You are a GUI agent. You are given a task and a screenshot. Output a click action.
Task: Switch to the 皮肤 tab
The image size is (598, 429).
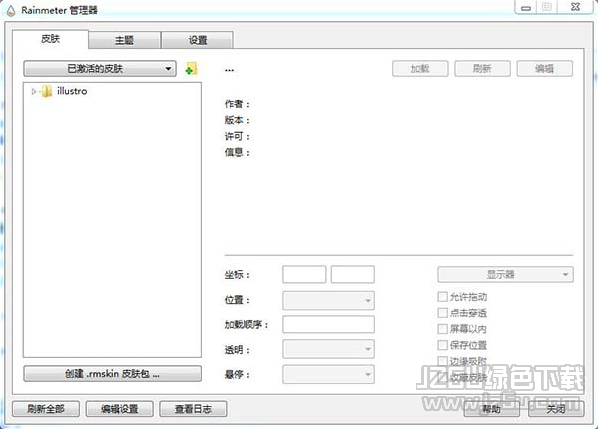tap(51, 39)
